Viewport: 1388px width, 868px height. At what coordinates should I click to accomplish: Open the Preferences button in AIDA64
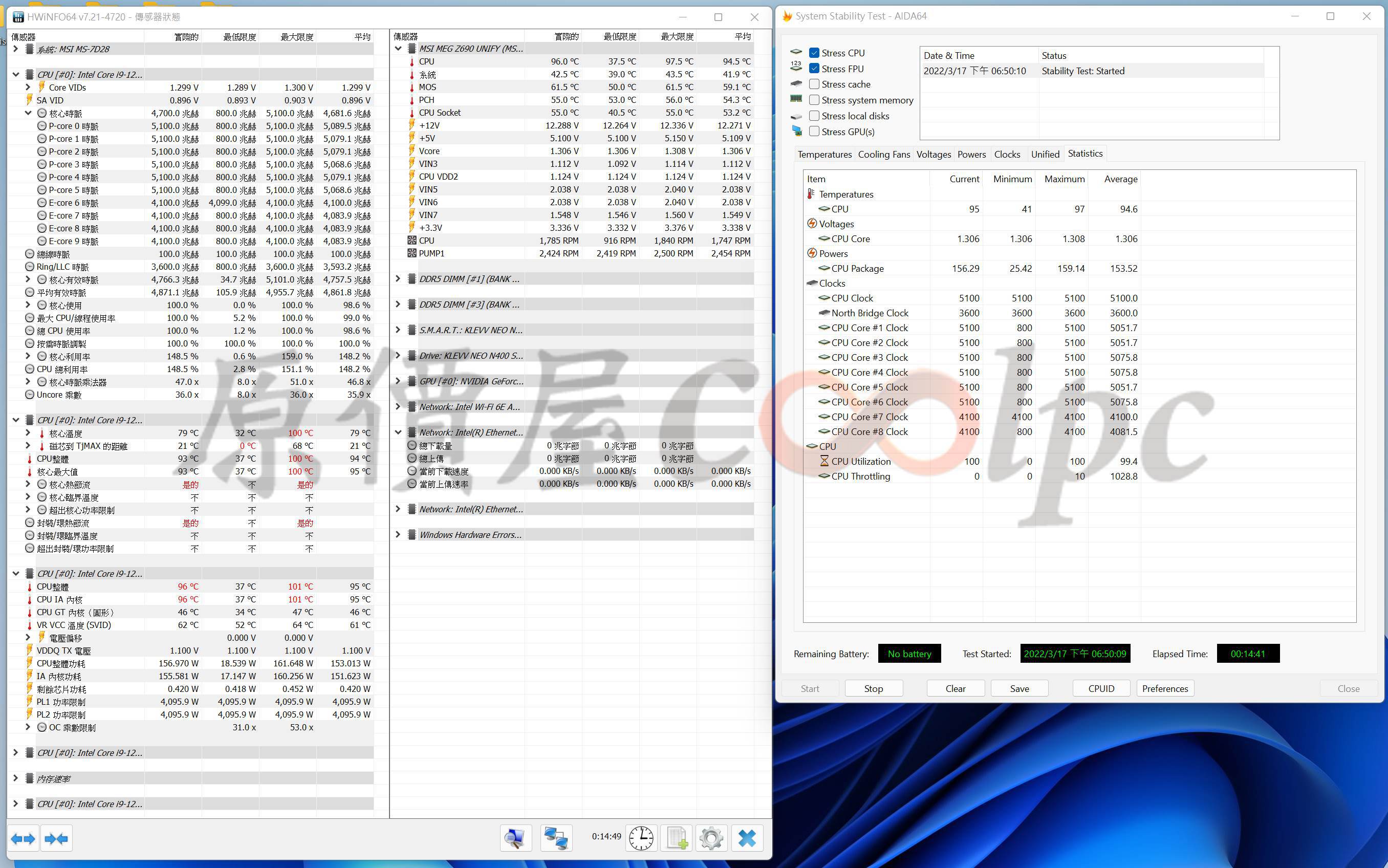tap(1165, 688)
